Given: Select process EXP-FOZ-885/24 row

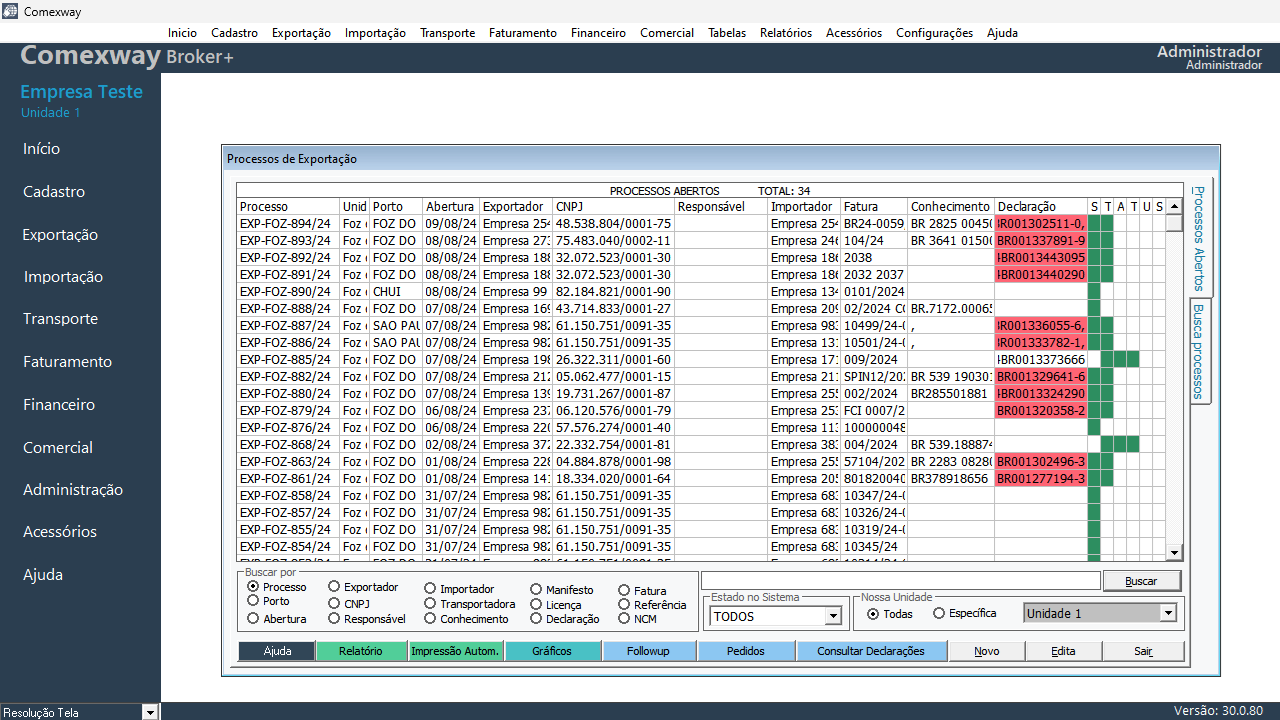Looking at the screenshot, I should [x=701, y=360].
